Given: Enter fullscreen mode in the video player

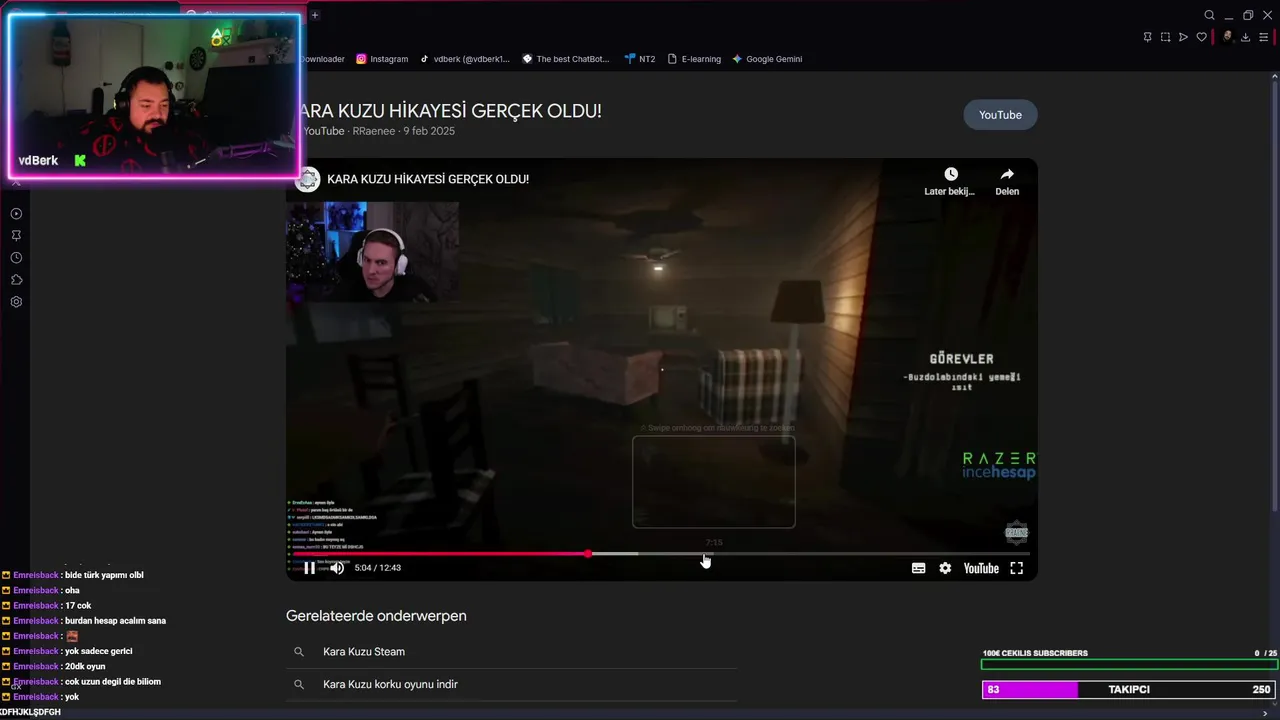Looking at the screenshot, I should 1016,568.
